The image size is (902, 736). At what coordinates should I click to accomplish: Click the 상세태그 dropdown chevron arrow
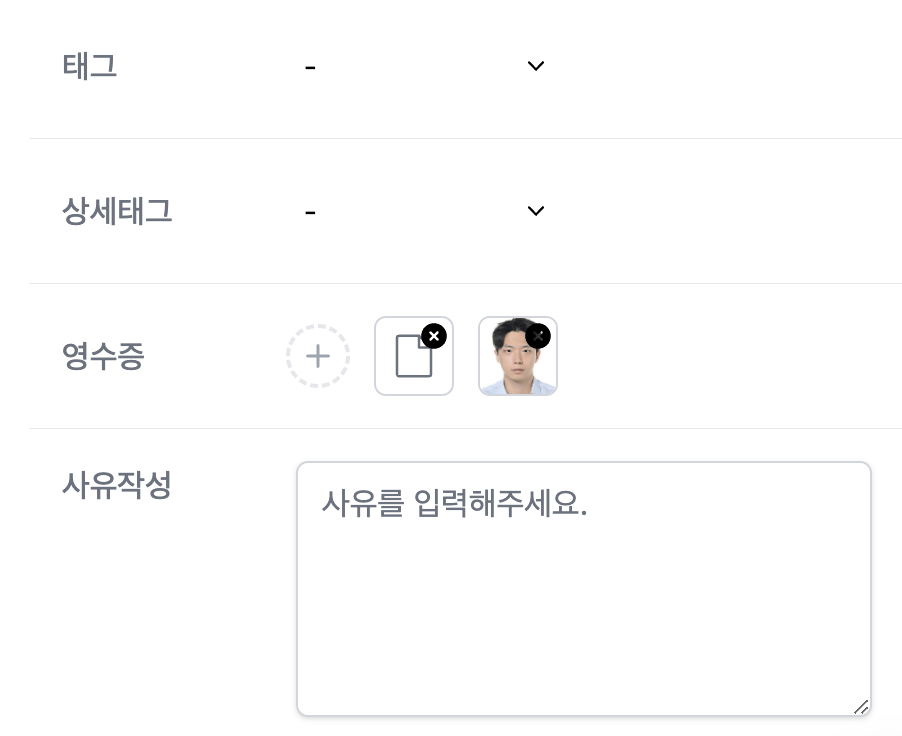click(x=536, y=211)
